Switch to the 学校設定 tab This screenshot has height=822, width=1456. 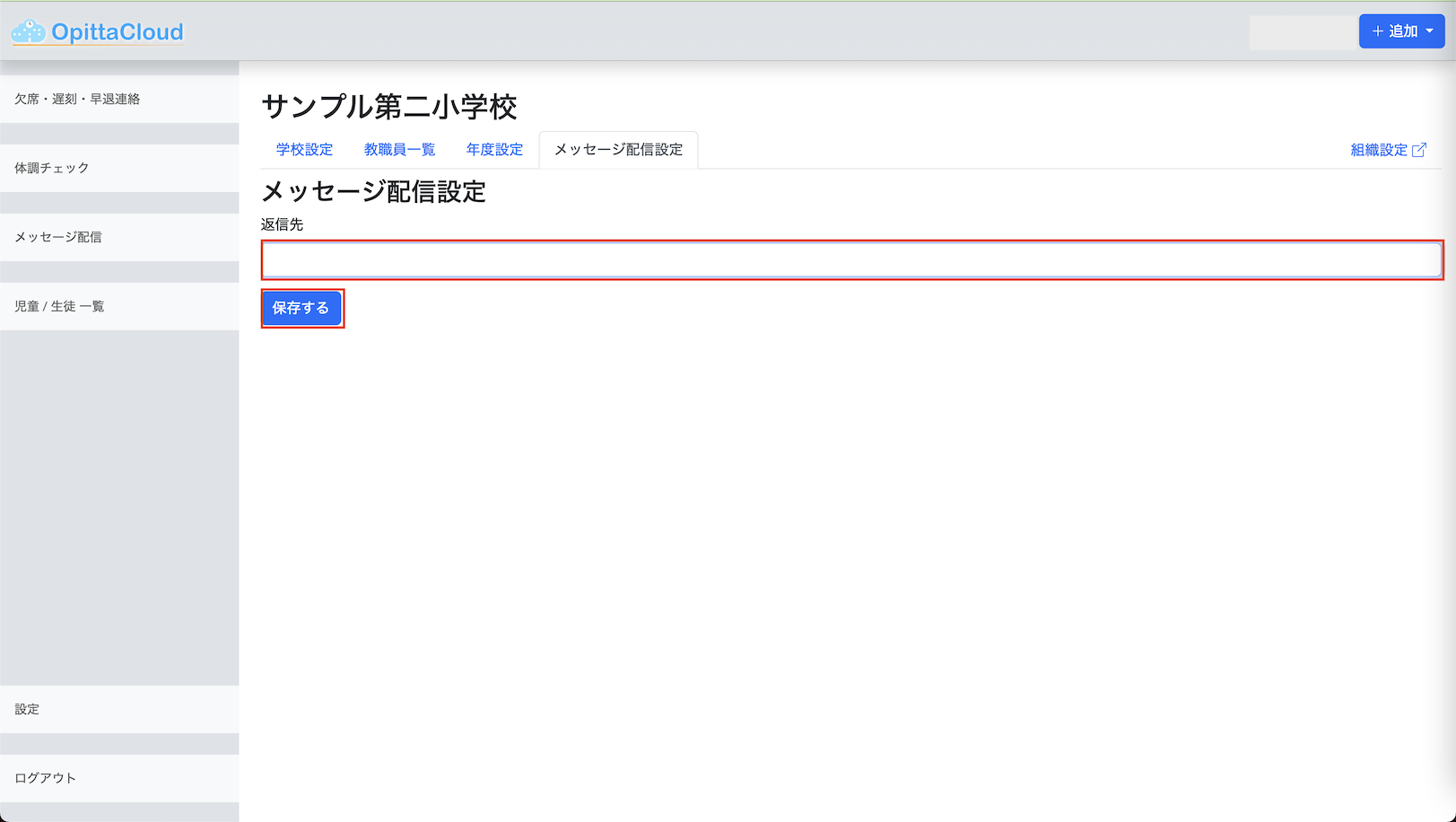[x=304, y=150]
